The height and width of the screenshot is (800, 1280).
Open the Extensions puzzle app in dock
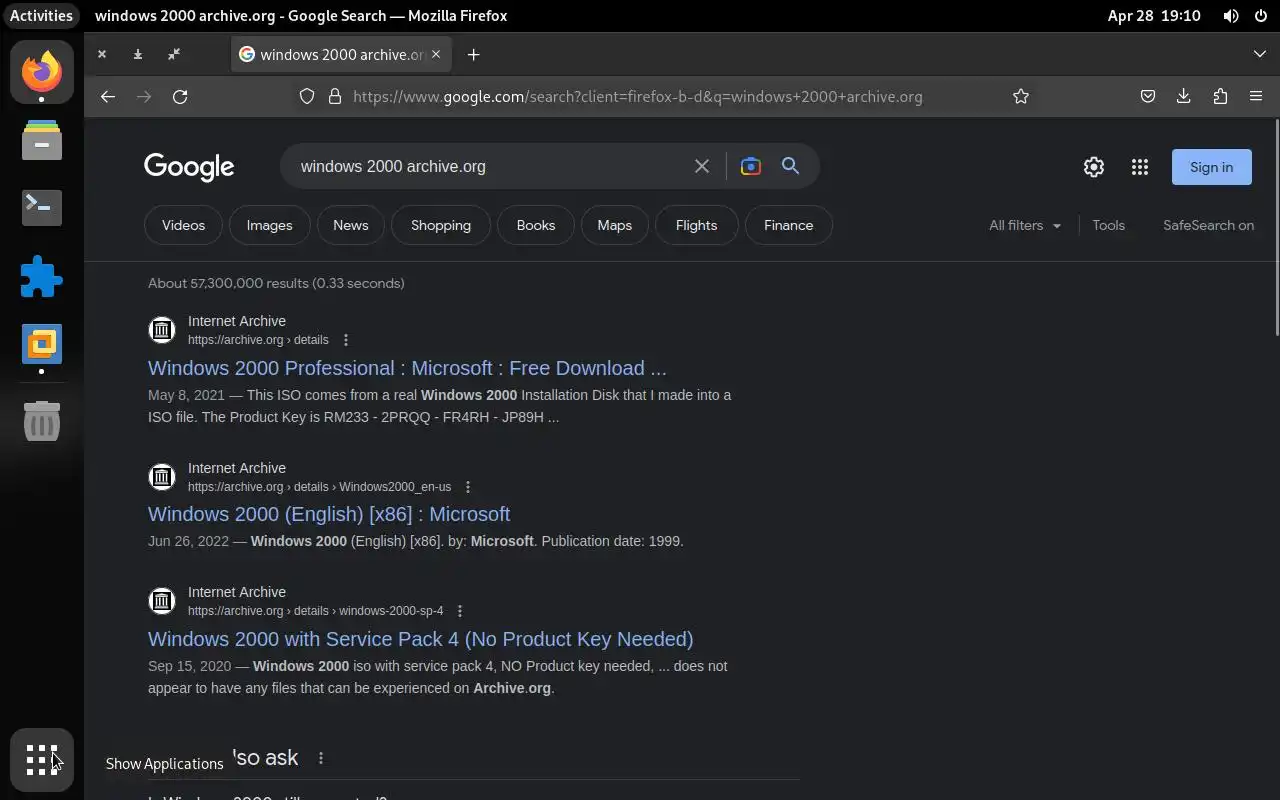point(42,276)
